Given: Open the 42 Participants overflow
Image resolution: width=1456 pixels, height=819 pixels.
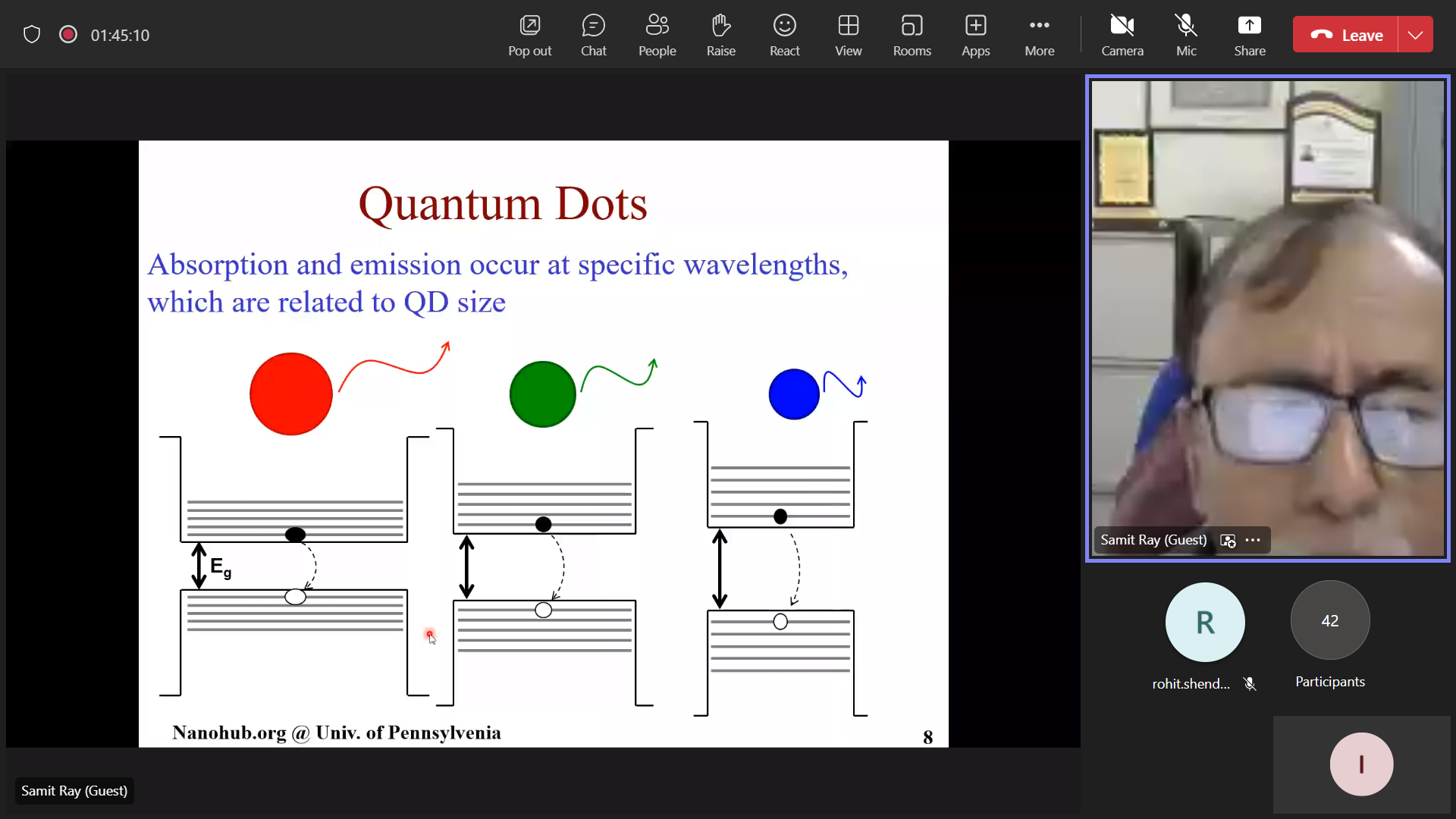Looking at the screenshot, I should click(1330, 620).
